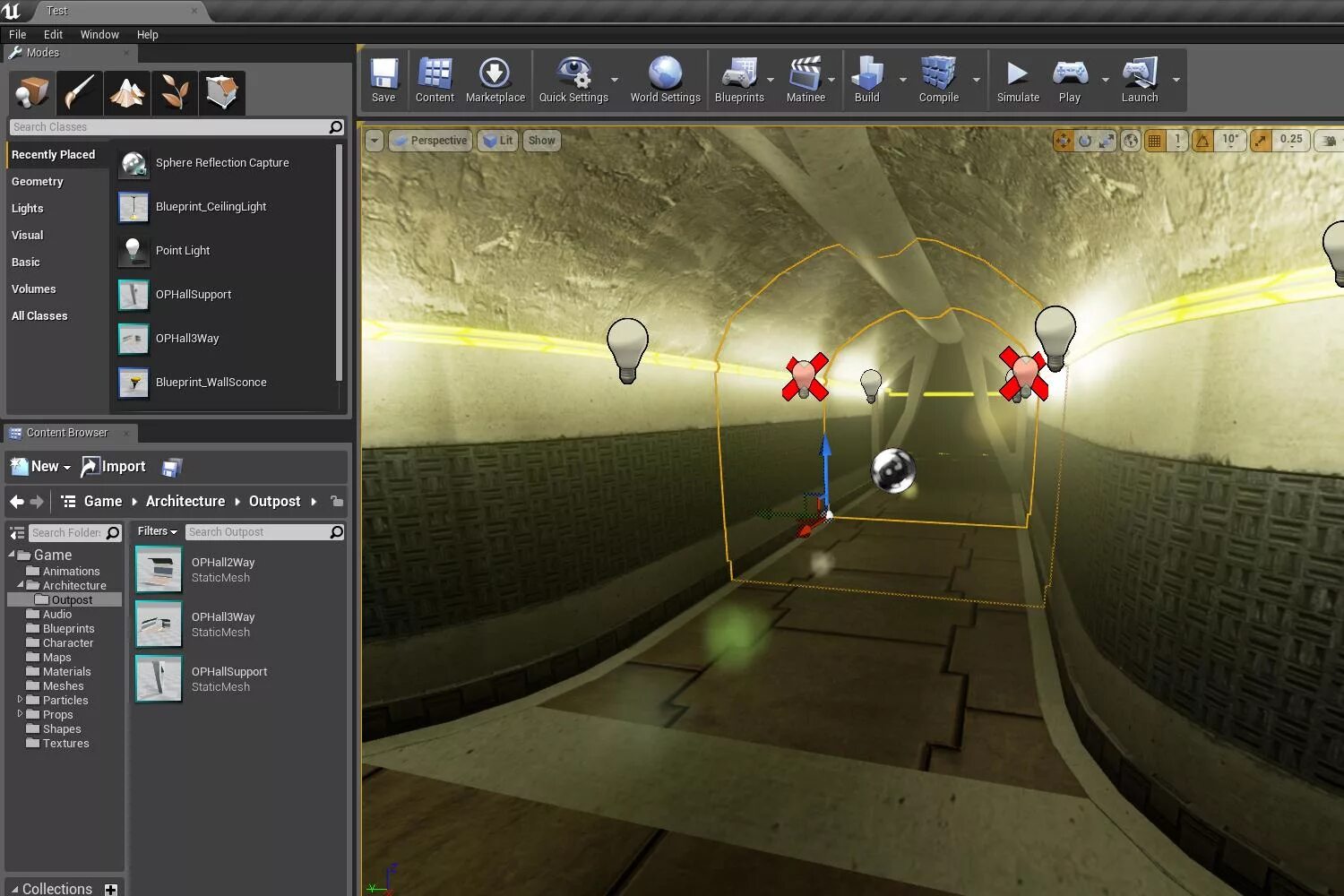The height and width of the screenshot is (896, 1344).
Task: Open Foliage mode in the Modes panel
Action: (x=175, y=92)
